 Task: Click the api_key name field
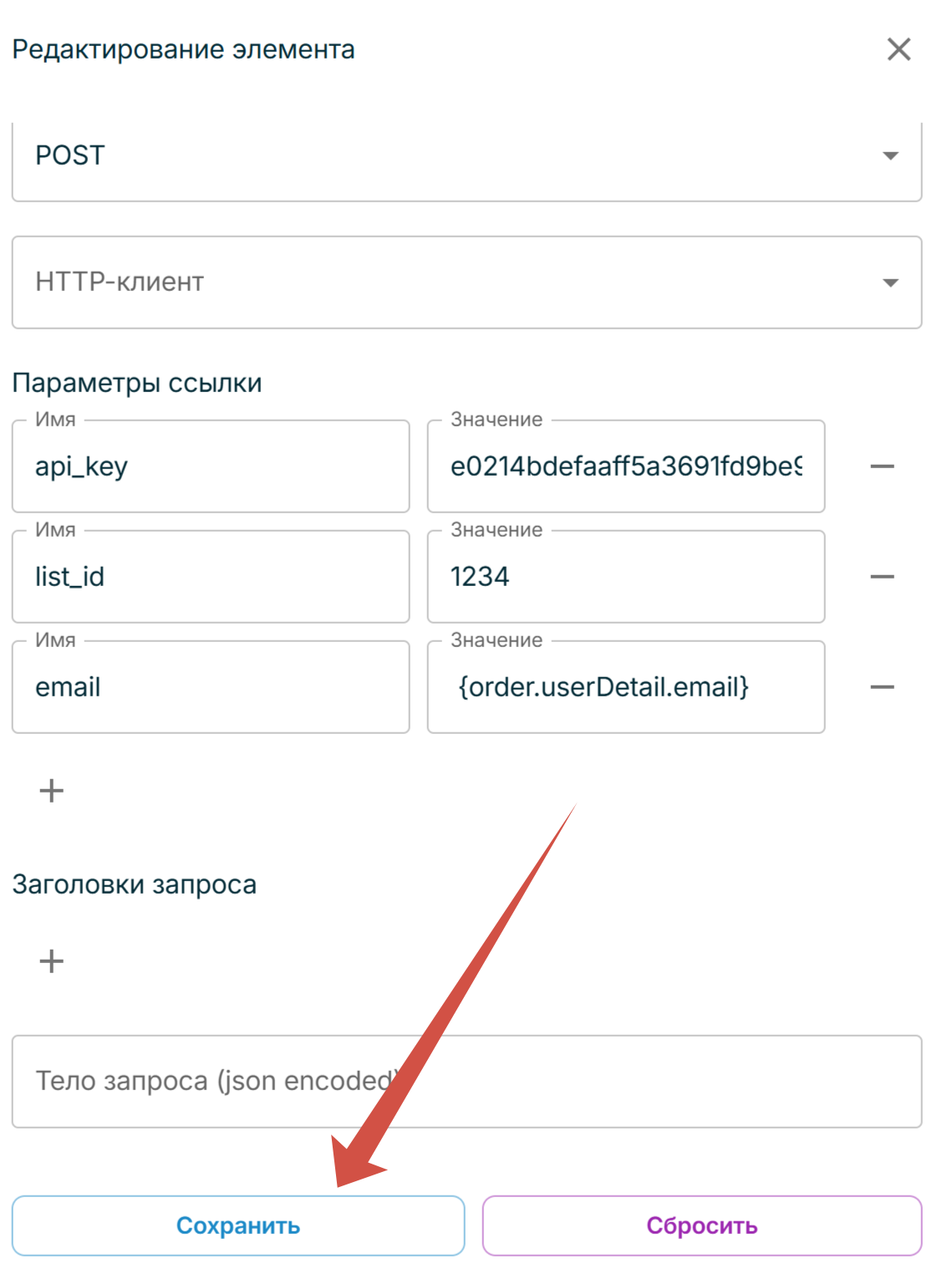click(x=210, y=466)
